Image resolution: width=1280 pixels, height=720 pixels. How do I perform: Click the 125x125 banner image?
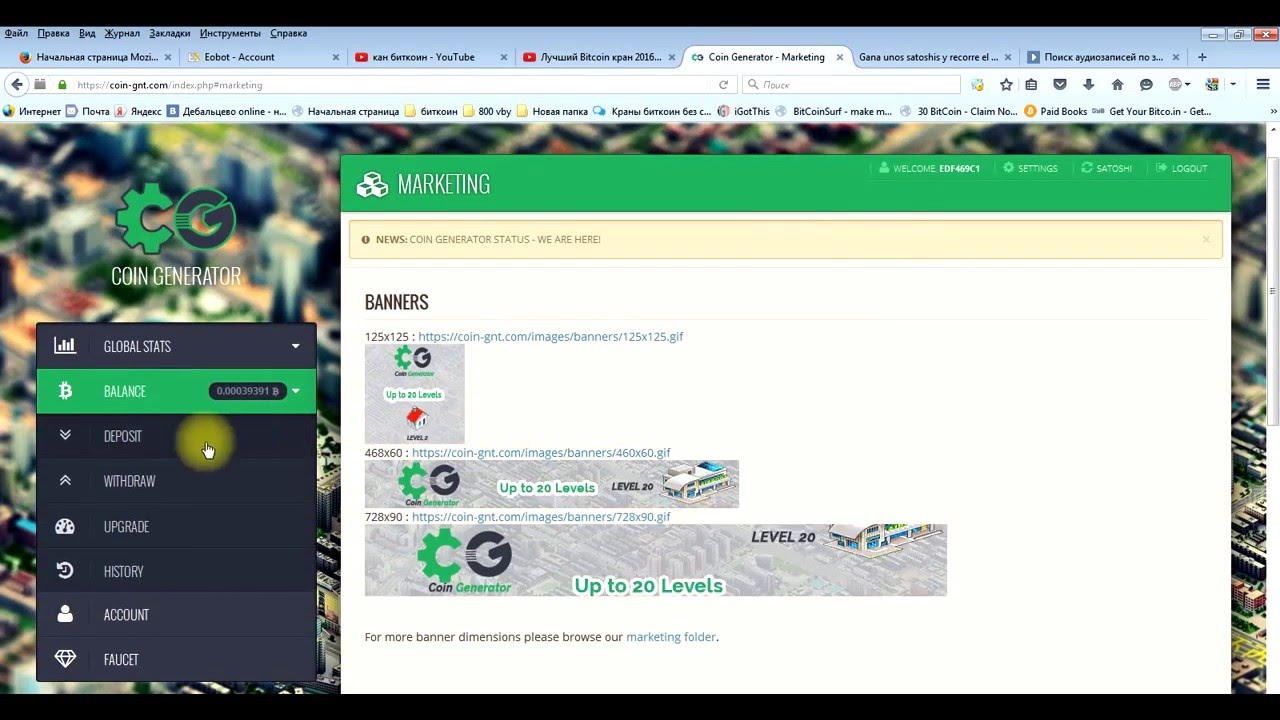(x=414, y=394)
